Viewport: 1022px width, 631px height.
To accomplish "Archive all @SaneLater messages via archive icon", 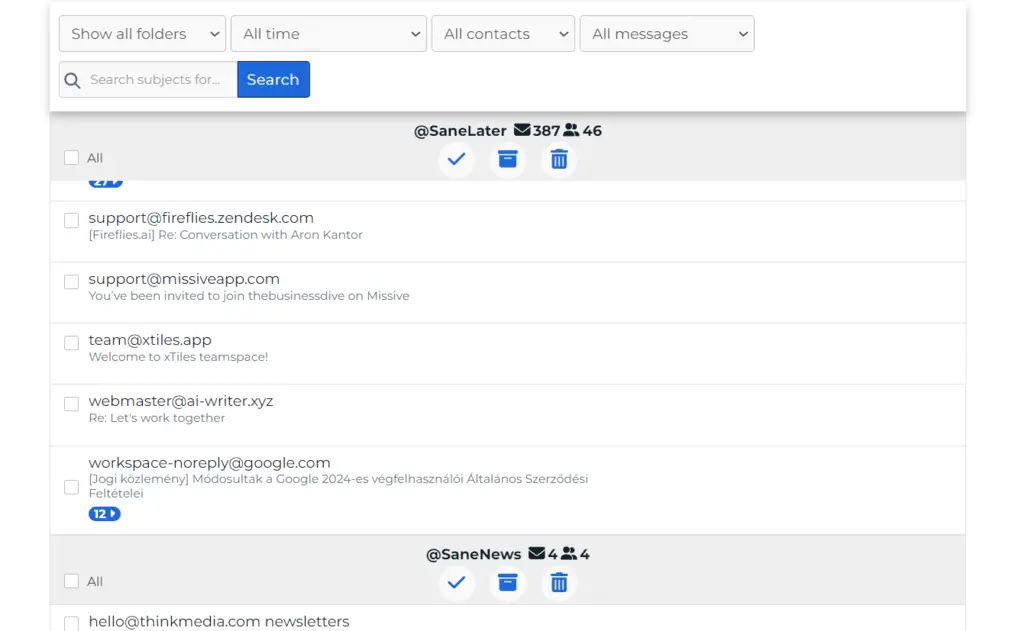I will click(x=507, y=159).
